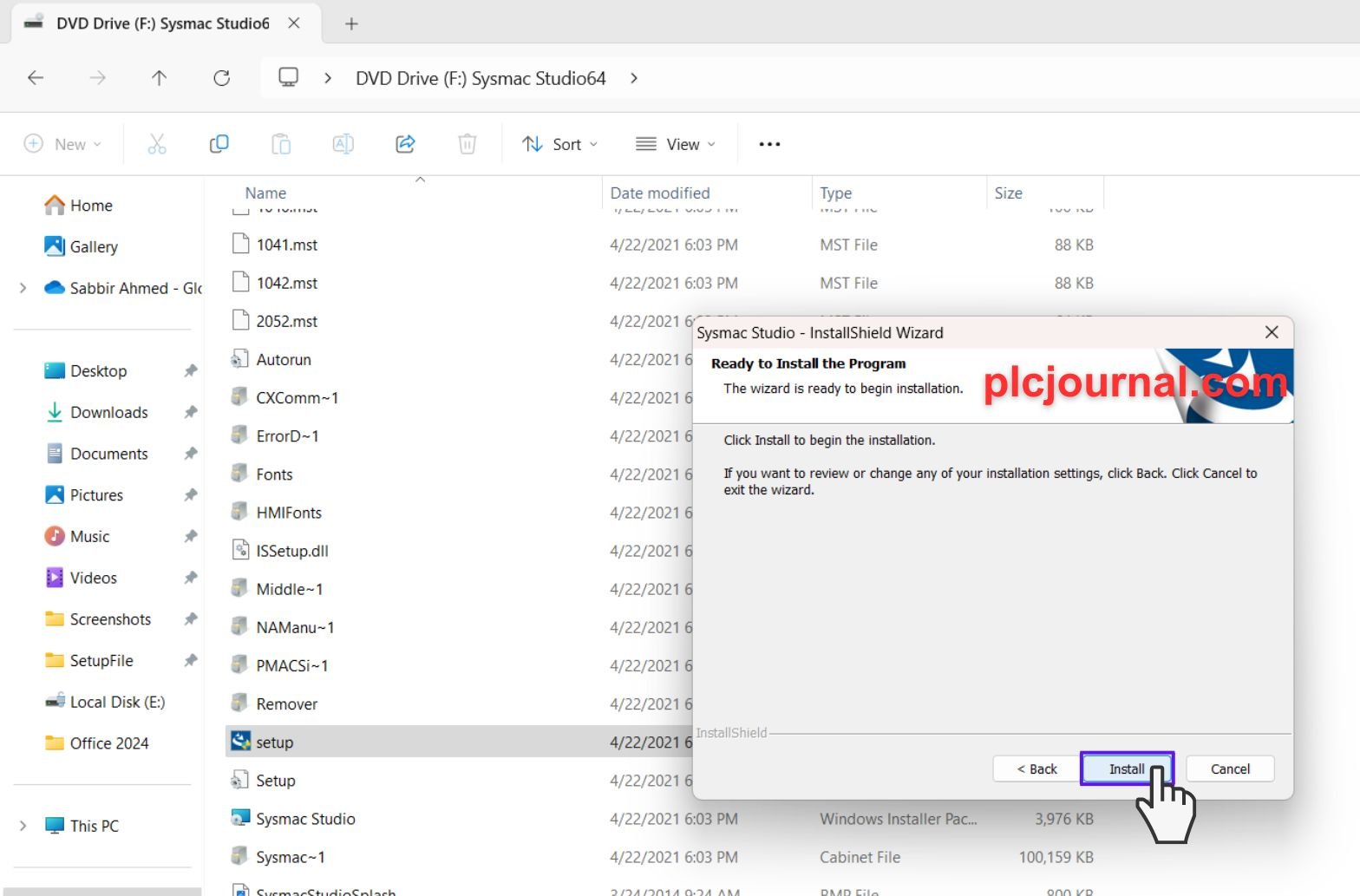Image resolution: width=1360 pixels, height=896 pixels.
Task: Click the This PC monitor icon in address bar
Action: [288, 78]
